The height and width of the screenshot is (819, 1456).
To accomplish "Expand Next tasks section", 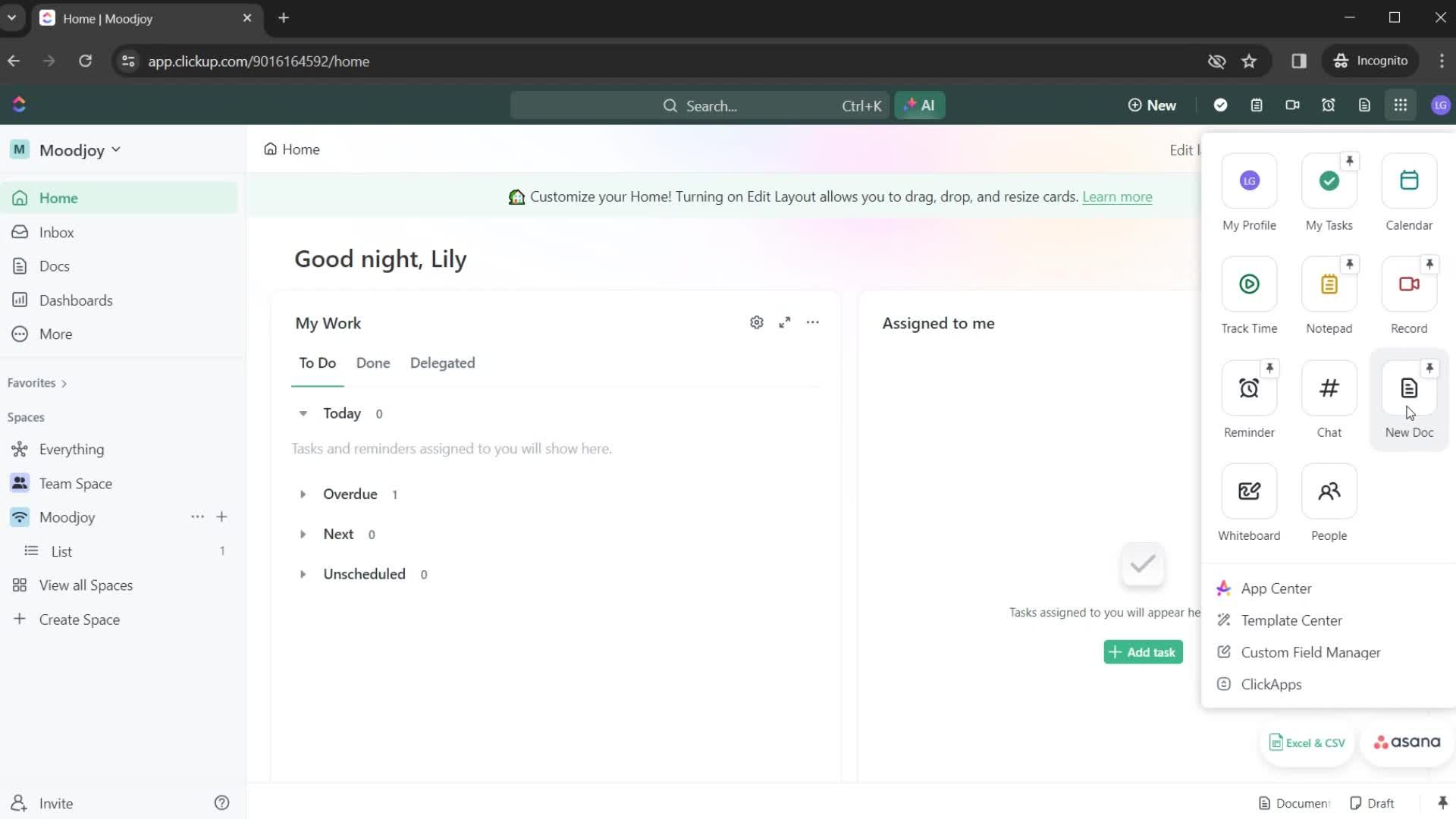I will click(303, 533).
